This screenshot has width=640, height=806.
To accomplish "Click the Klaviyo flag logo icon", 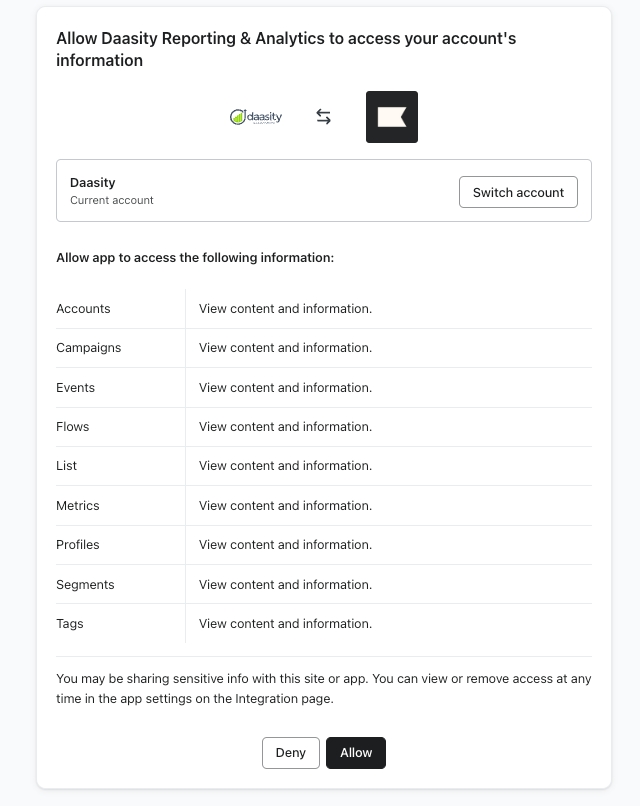I will click(x=391, y=117).
